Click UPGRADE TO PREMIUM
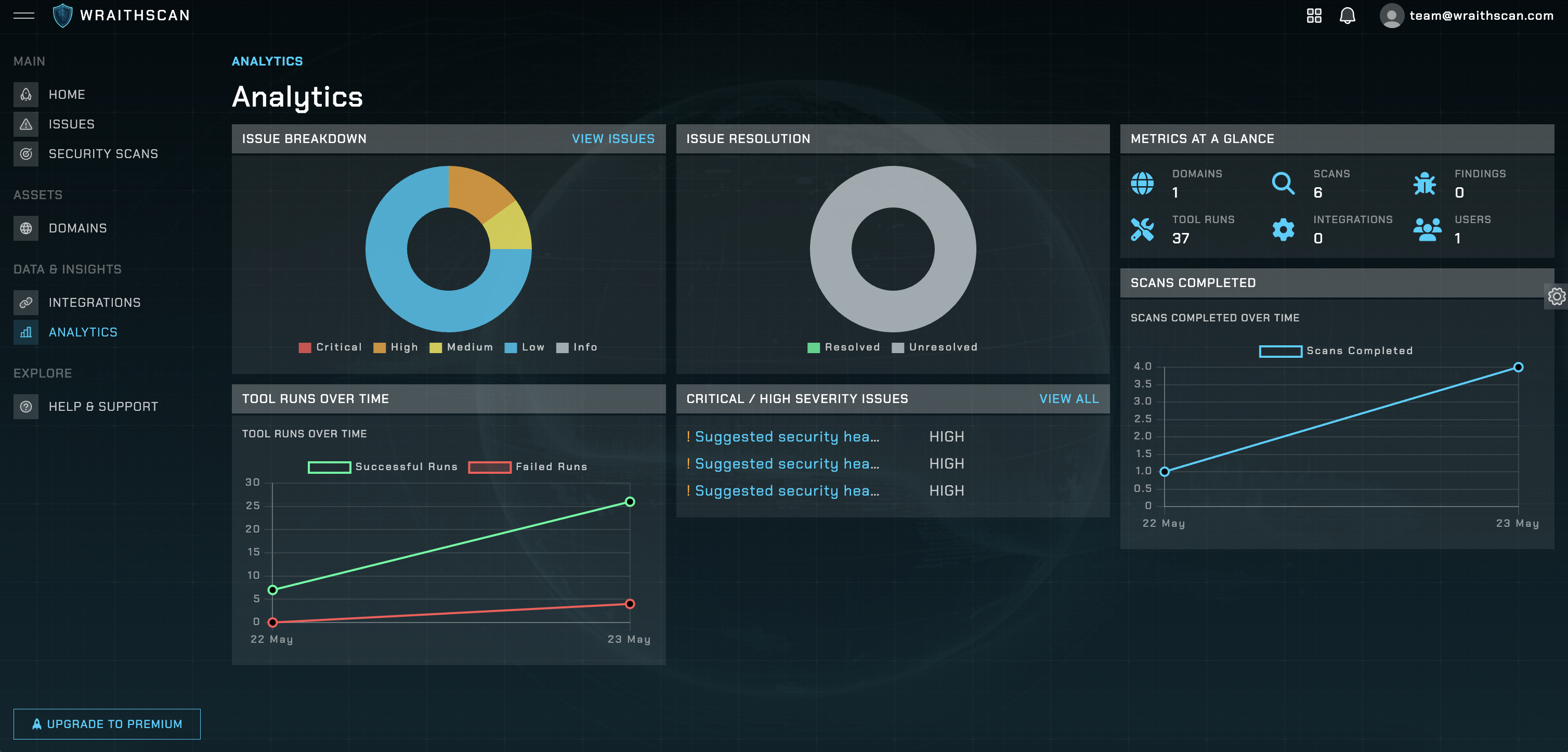 [x=107, y=724]
